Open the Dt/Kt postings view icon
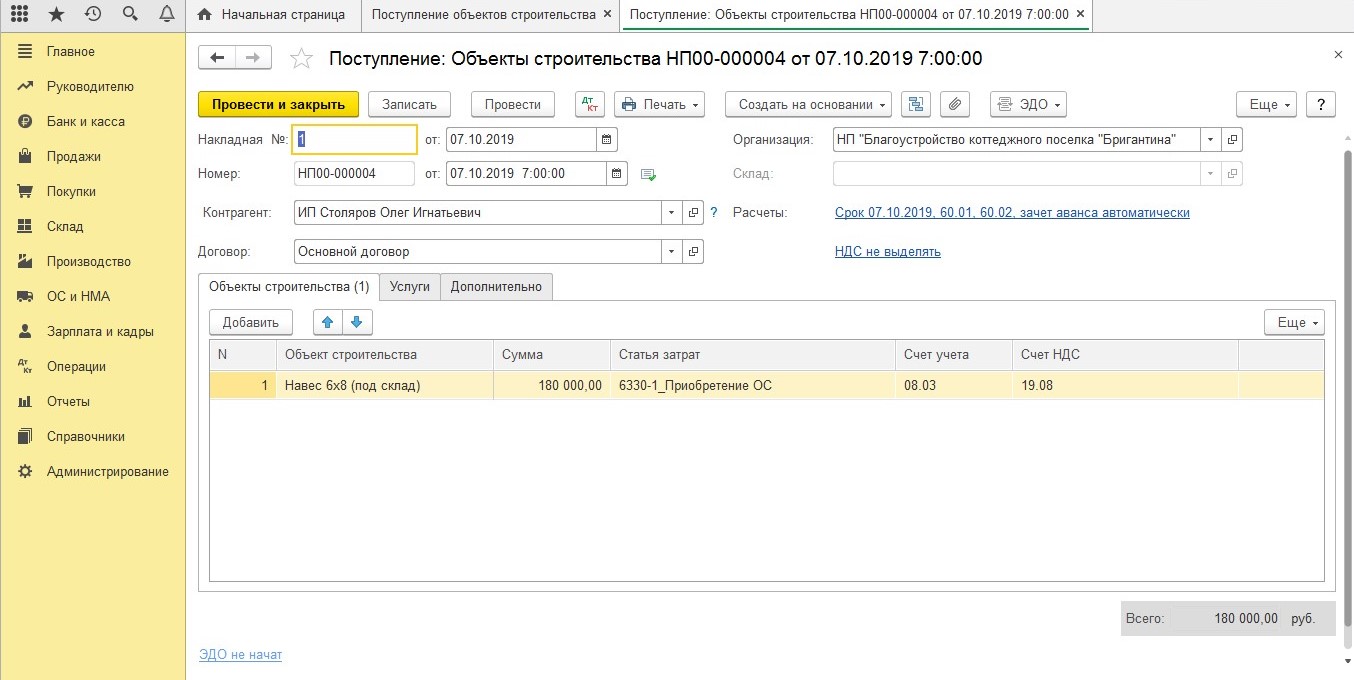The image size is (1354, 680). [590, 105]
